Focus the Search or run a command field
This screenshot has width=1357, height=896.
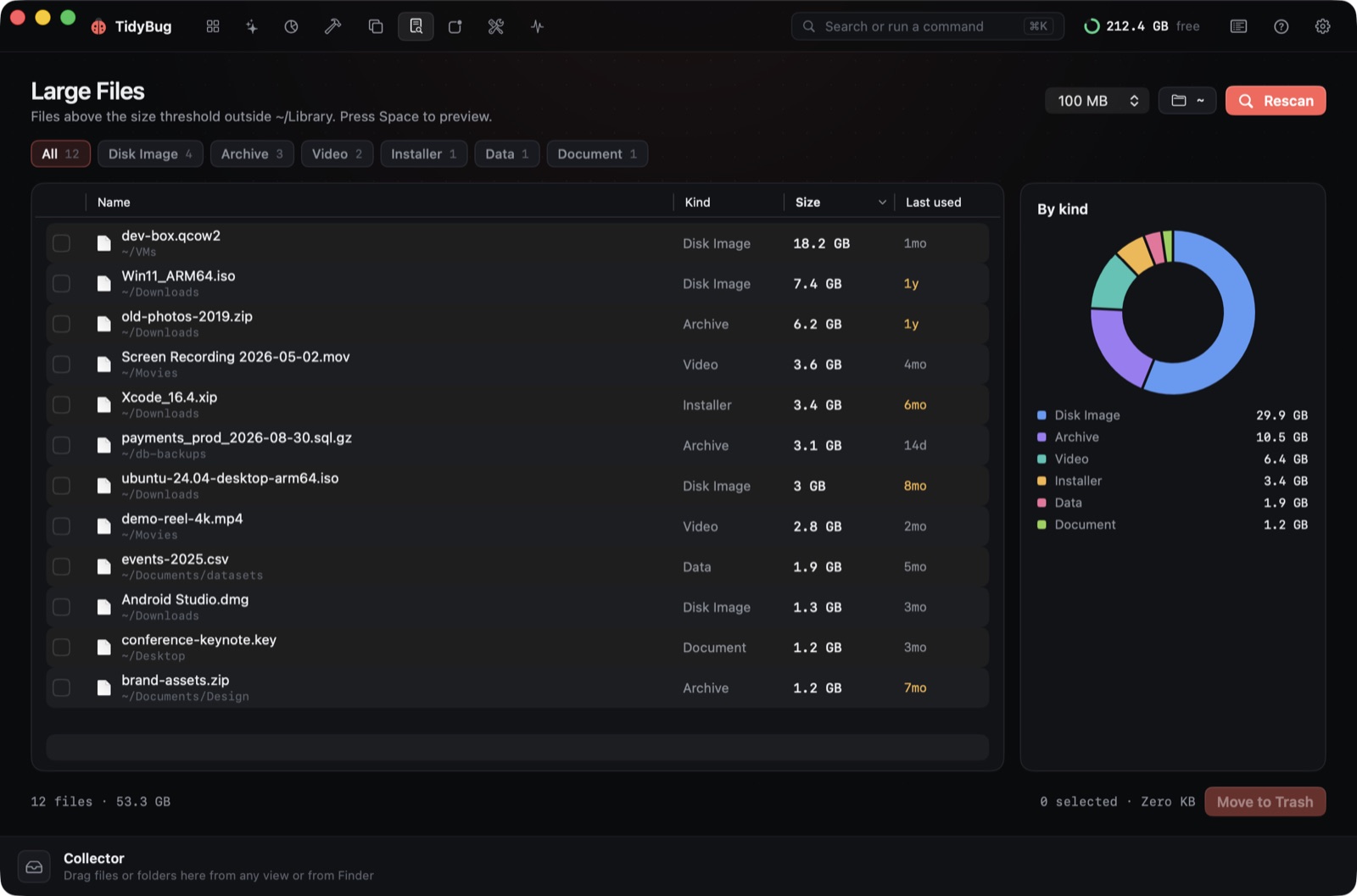click(927, 26)
